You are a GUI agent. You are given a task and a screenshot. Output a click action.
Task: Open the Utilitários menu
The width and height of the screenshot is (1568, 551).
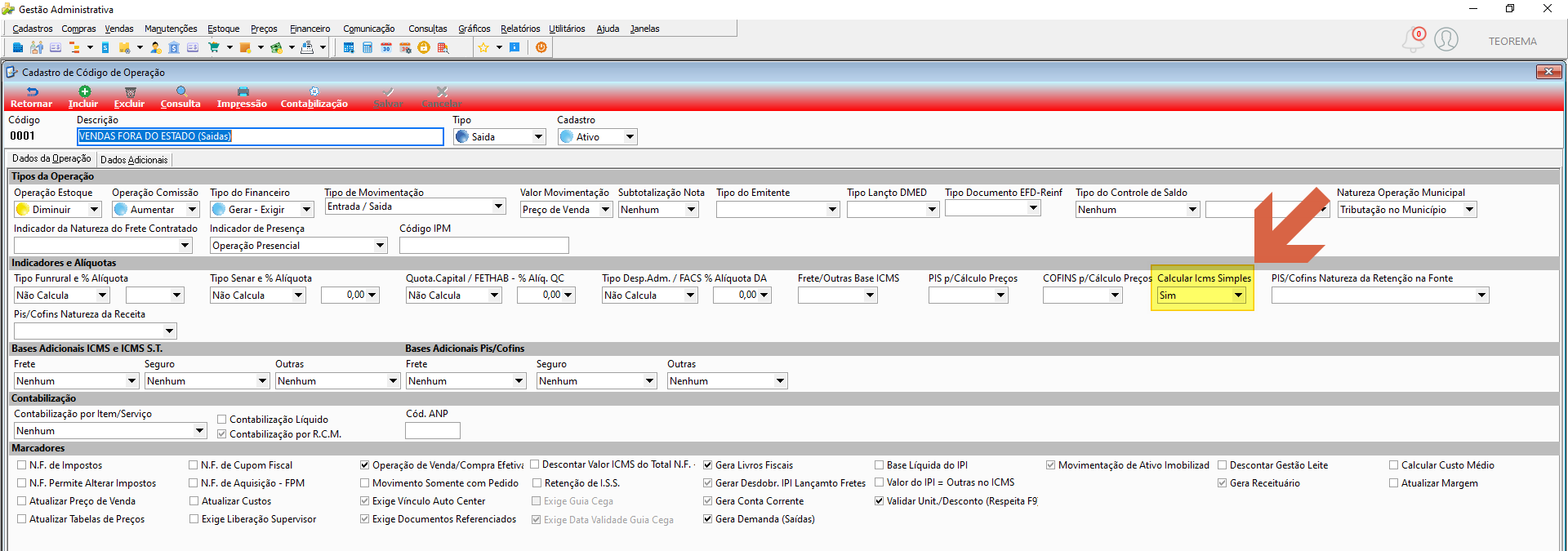click(567, 29)
